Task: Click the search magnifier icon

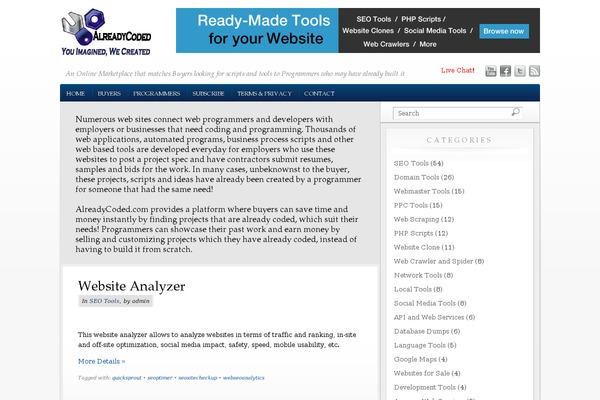Action: [x=515, y=112]
